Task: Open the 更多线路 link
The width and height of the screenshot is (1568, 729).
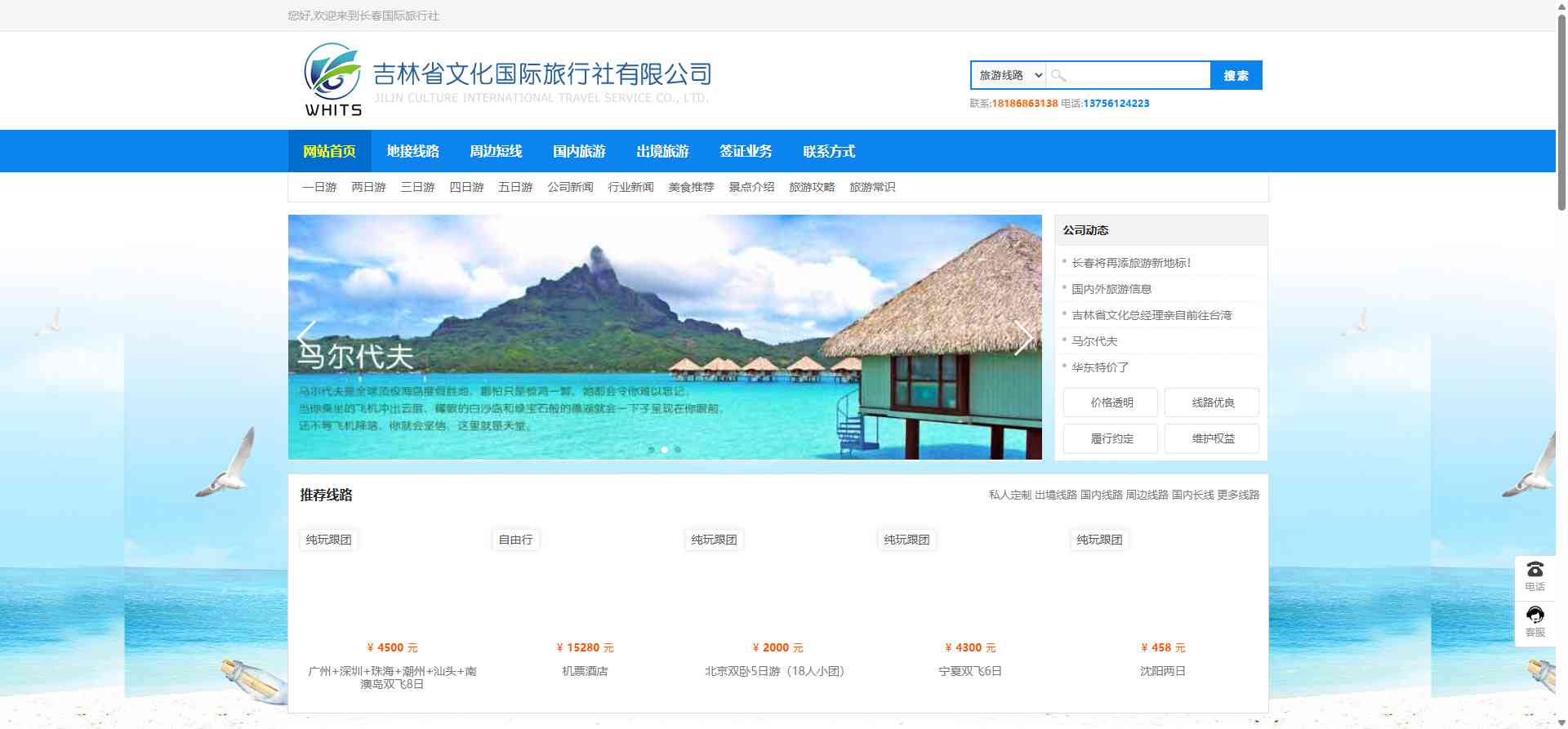Action: (1238, 496)
